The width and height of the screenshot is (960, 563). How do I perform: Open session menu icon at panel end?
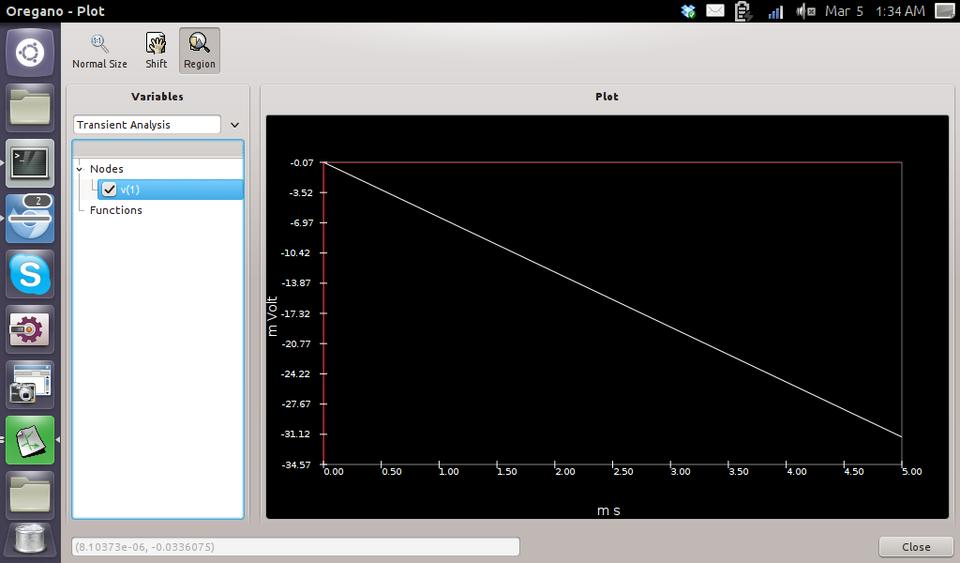click(x=945, y=11)
